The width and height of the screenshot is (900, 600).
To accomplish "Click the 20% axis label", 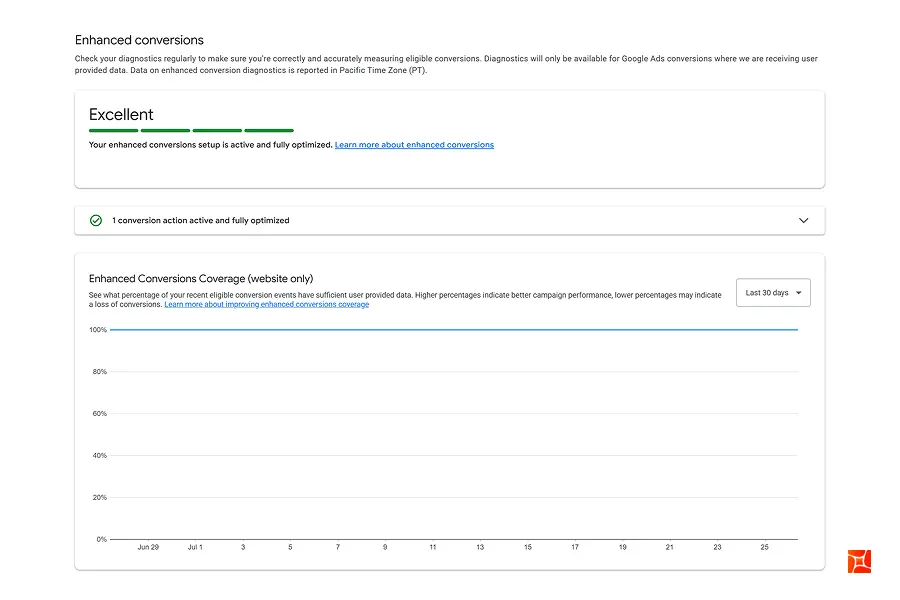I will pos(99,497).
